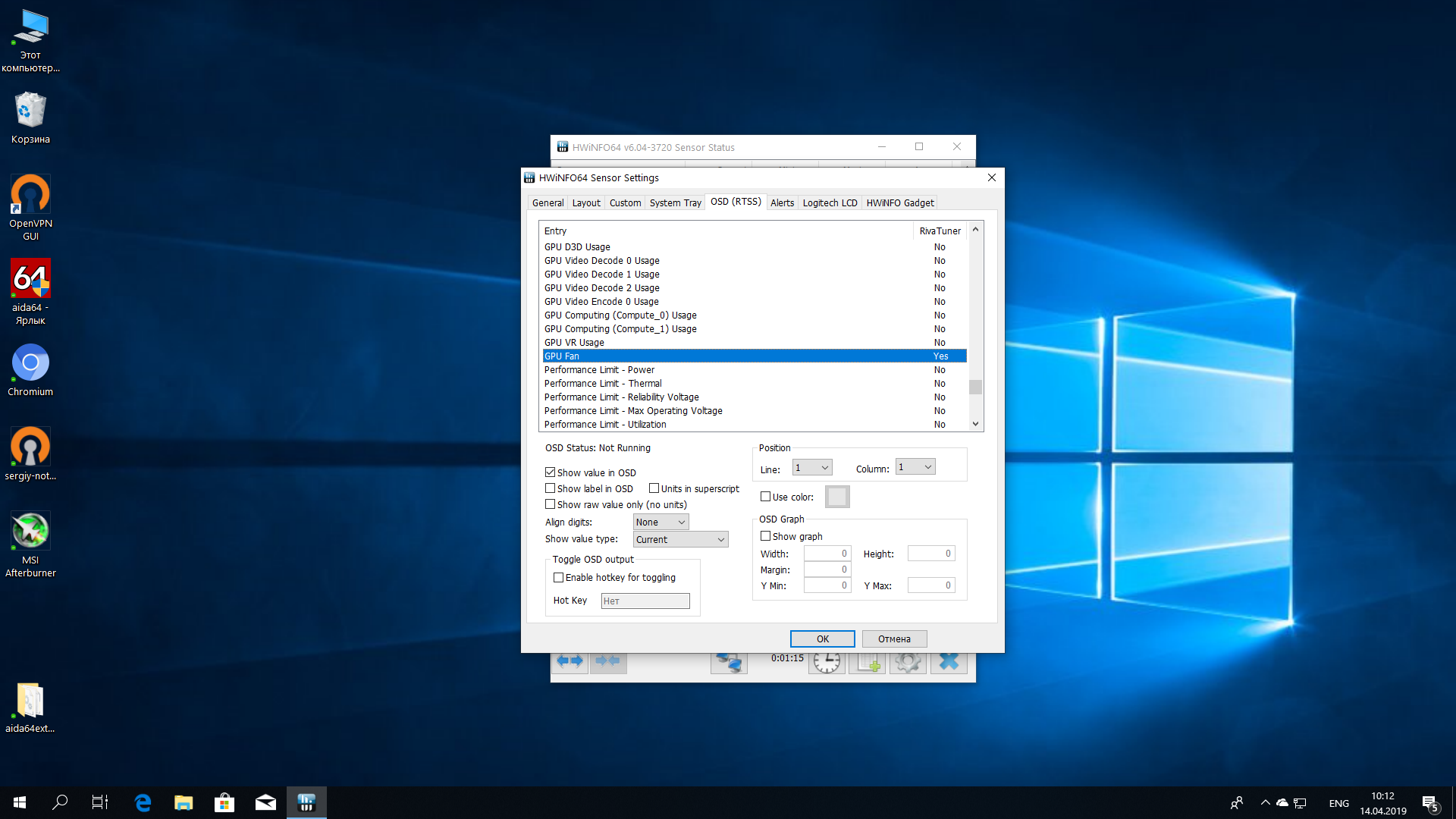Click collapse columns arrows in Sensor Status toolbar
Viewport: 1456px width, 819px height.
[608, 661]
